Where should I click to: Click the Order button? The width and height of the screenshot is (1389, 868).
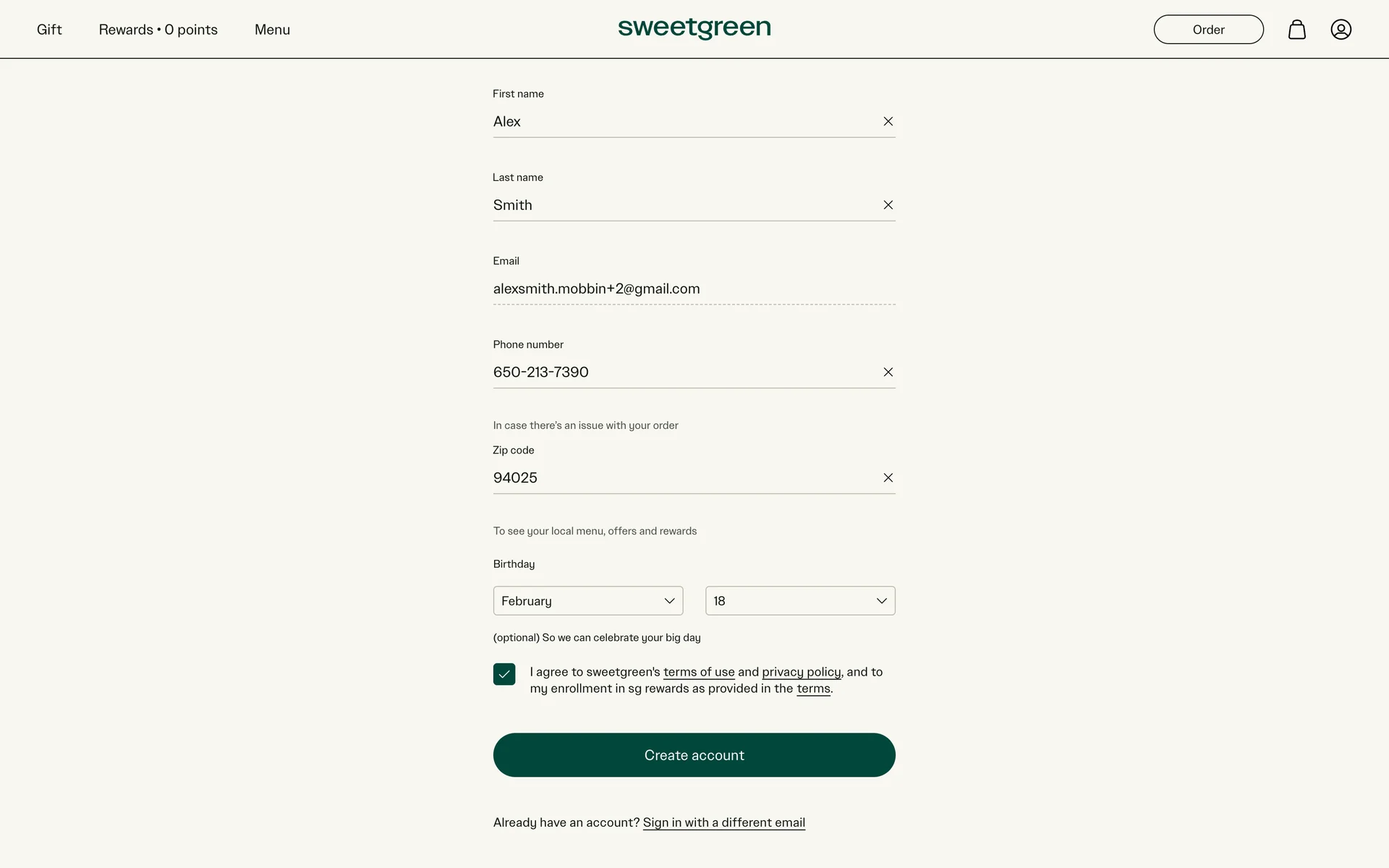pos(1208,30)
